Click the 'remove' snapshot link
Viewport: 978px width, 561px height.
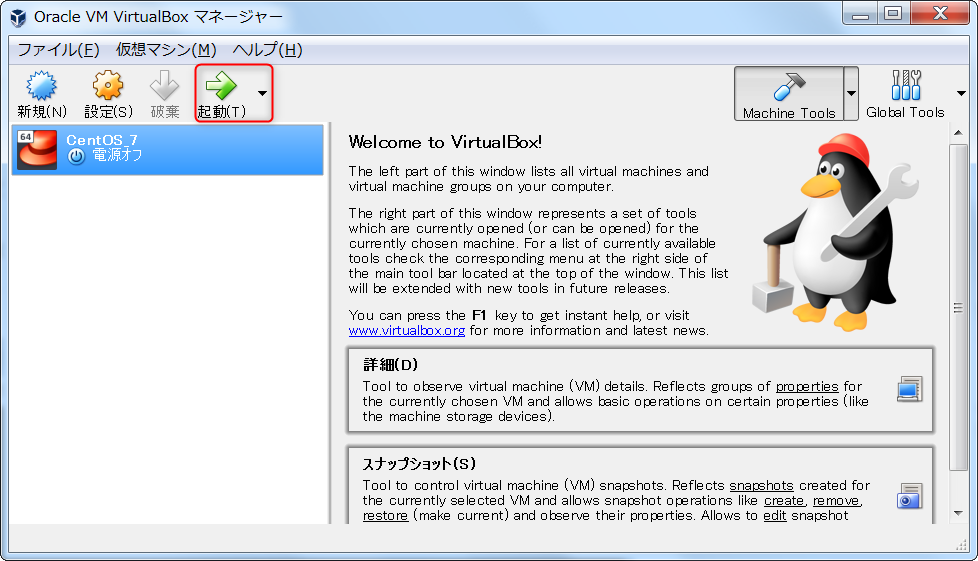pyautogui.click(x=835, y=500)
